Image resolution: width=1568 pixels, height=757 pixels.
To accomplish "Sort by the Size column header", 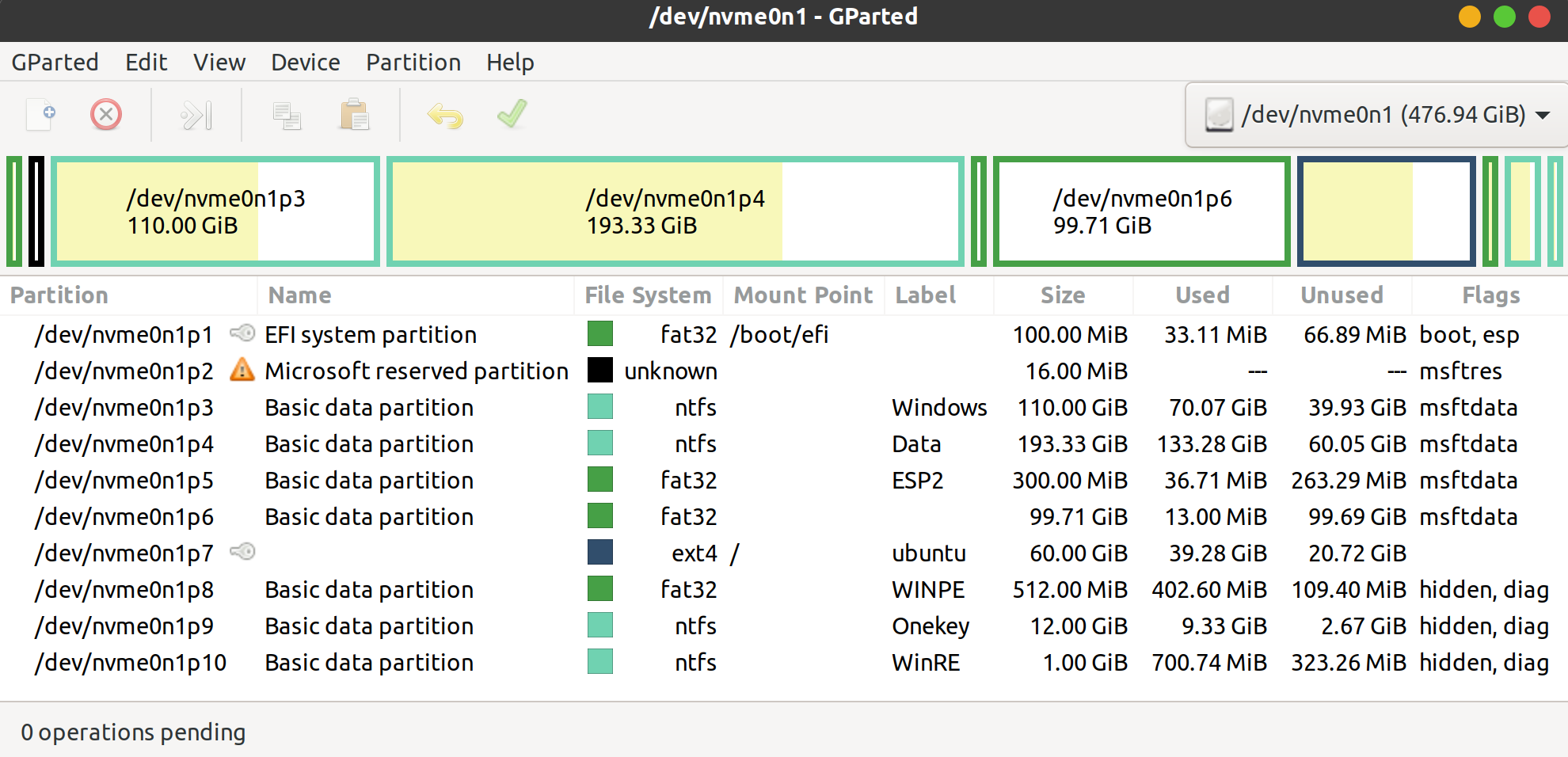I will (1062, 295).
